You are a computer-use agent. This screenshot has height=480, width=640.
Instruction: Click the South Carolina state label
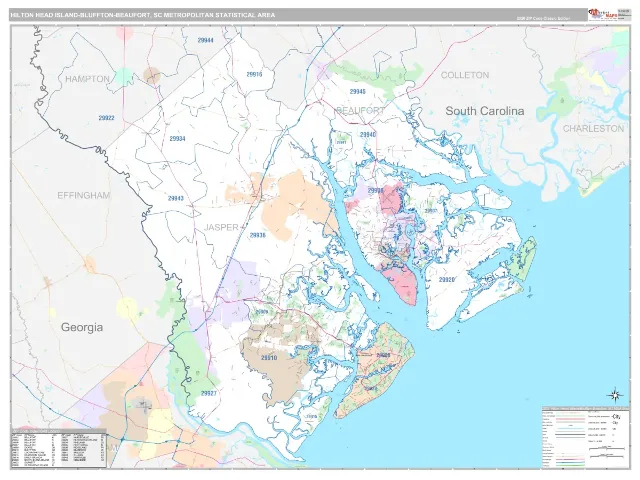tap(485, 111)
